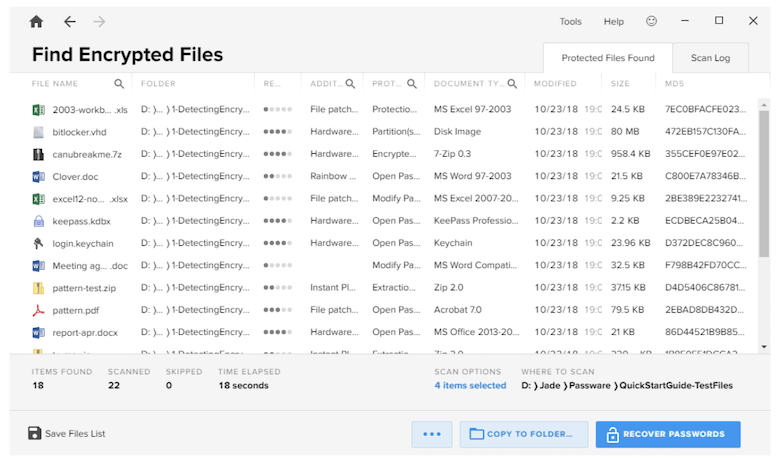Click the 7-Zip 0.3 document type cell
780x464 pixels.
452,154
